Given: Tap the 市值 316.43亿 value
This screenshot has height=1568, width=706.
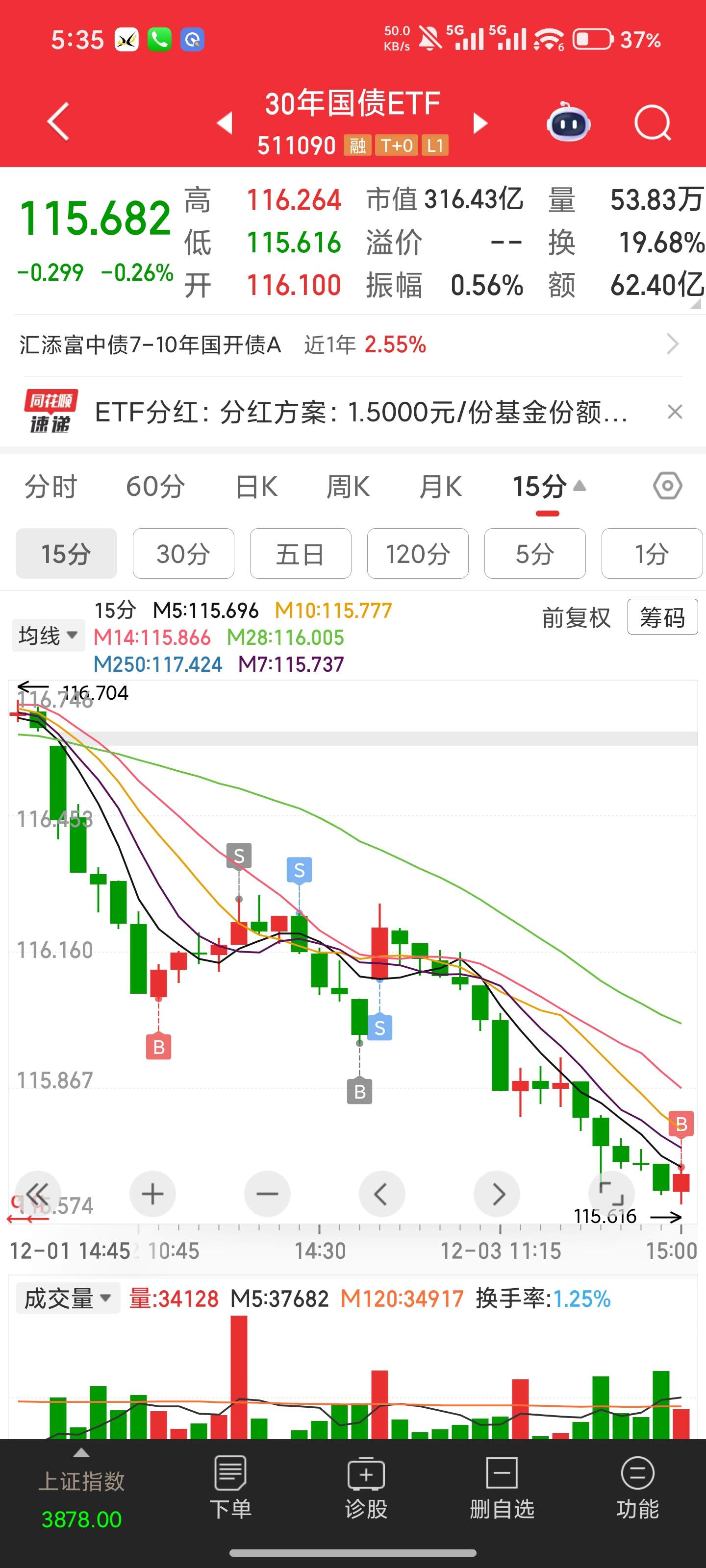Looking at the screenshot, I should [473, 199].
